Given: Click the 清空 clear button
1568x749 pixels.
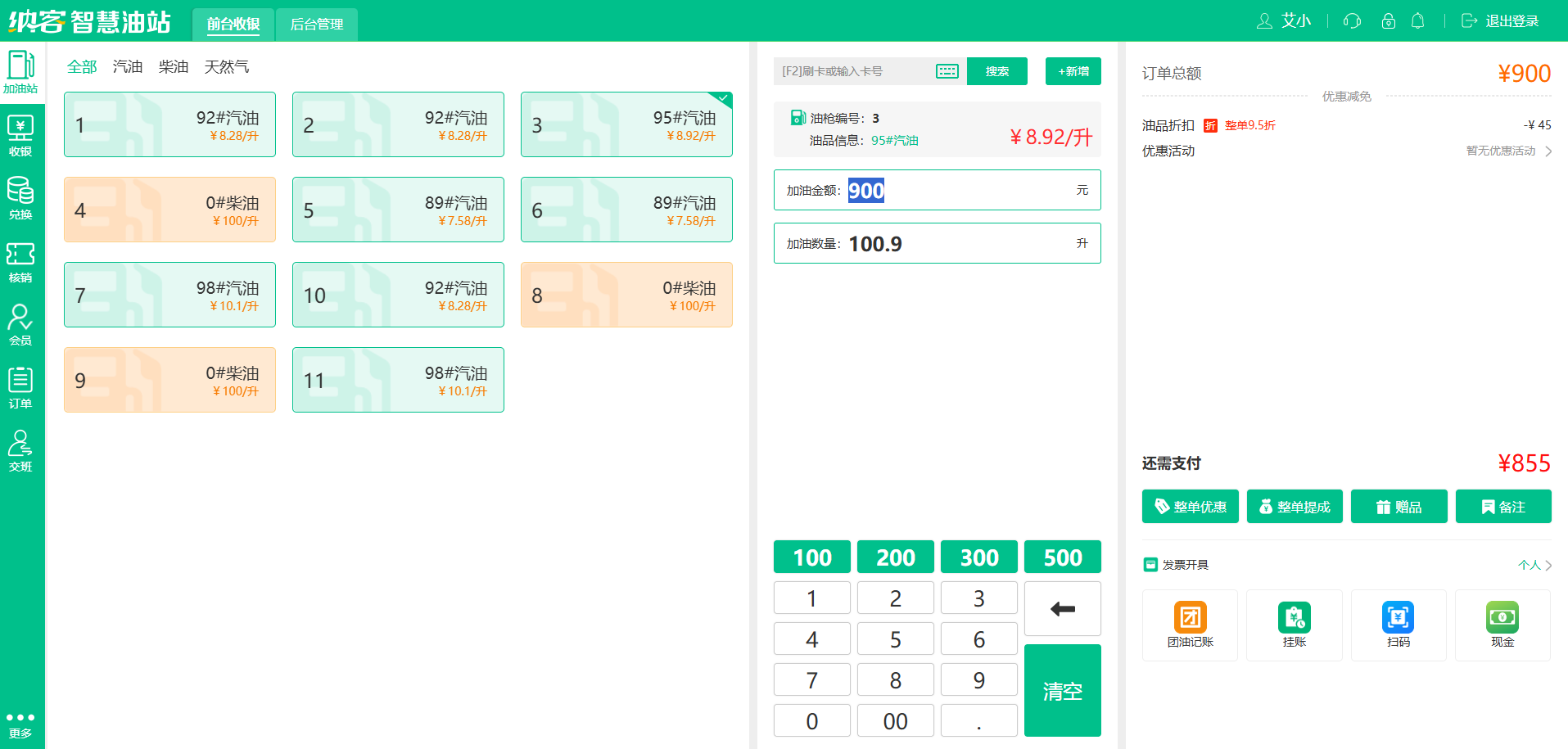Looking at the screenshot, I should (x=1063, y=690).
